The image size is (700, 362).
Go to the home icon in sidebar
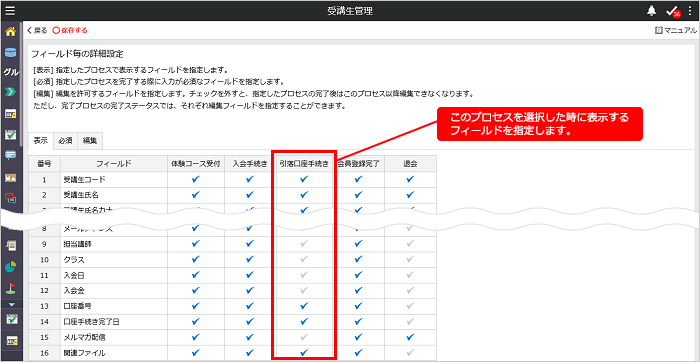pos(10,31)
